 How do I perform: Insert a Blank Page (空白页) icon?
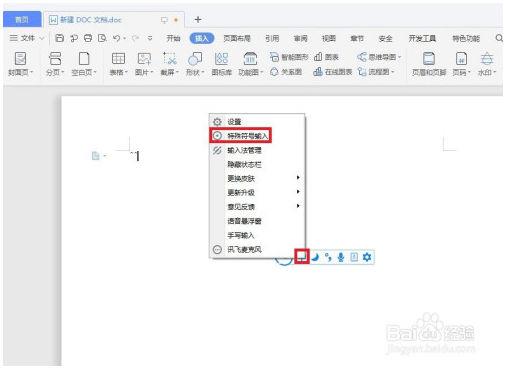point(84,59)
